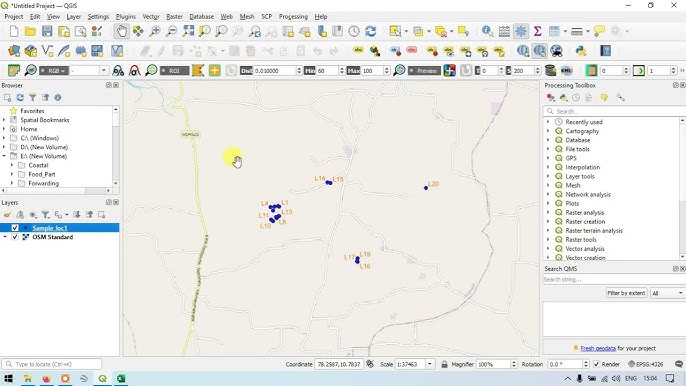The width and height of the screenshot is (686, 386).
Task: Select the Pan Map hand tool
Action: coord(122,31)
